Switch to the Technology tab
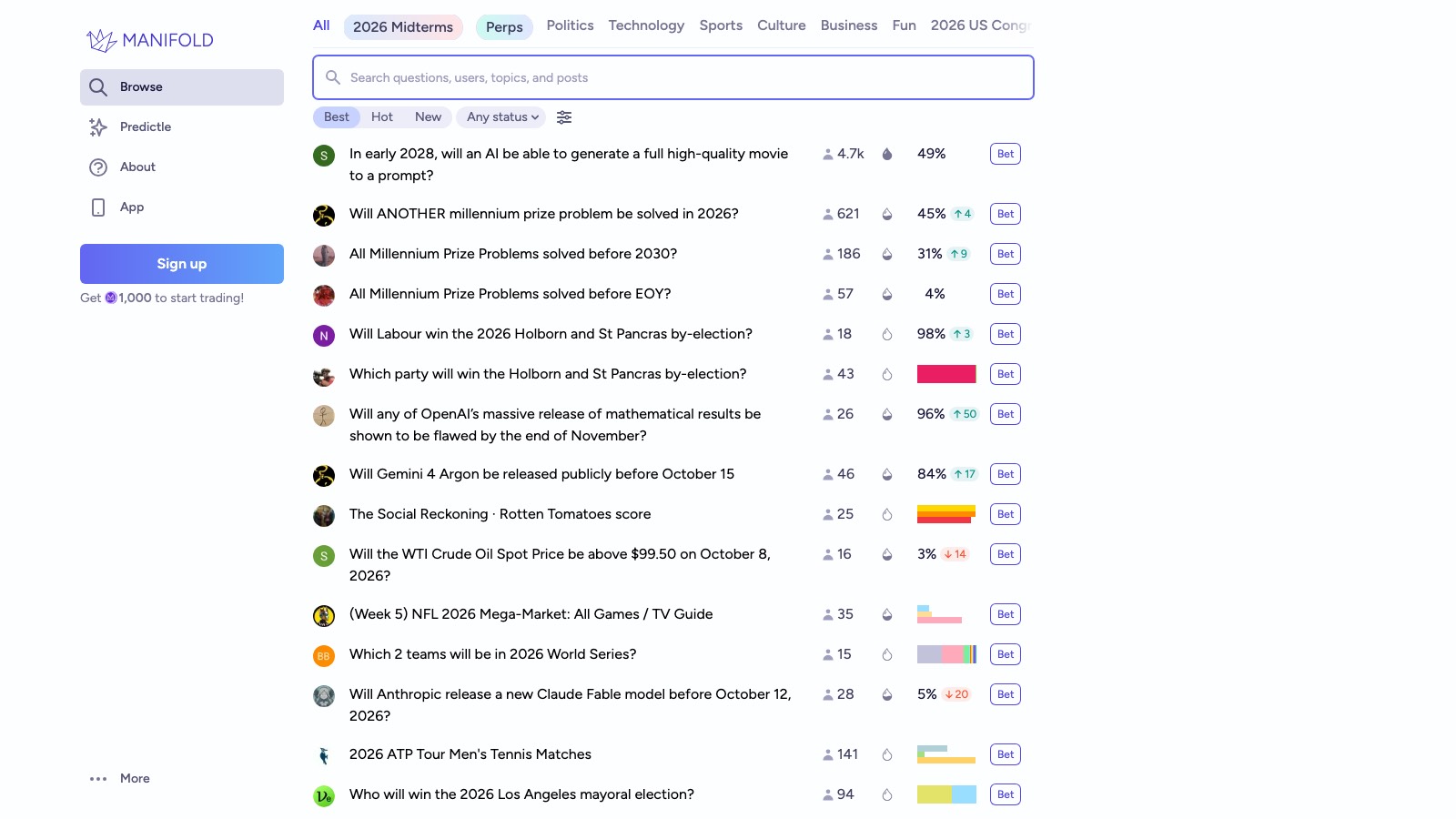1456x819 pixels. tap(646, 25)
